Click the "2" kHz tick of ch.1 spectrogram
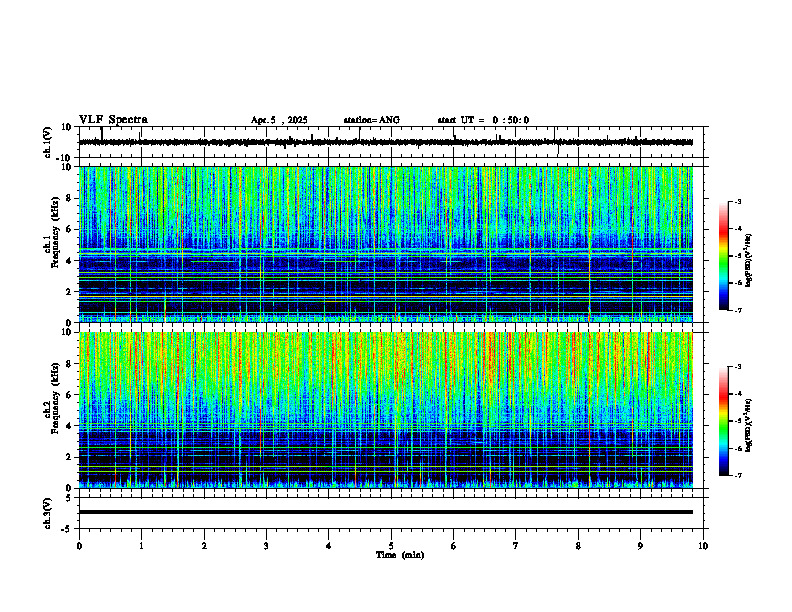792x612 pixels. tap(71, 291)
